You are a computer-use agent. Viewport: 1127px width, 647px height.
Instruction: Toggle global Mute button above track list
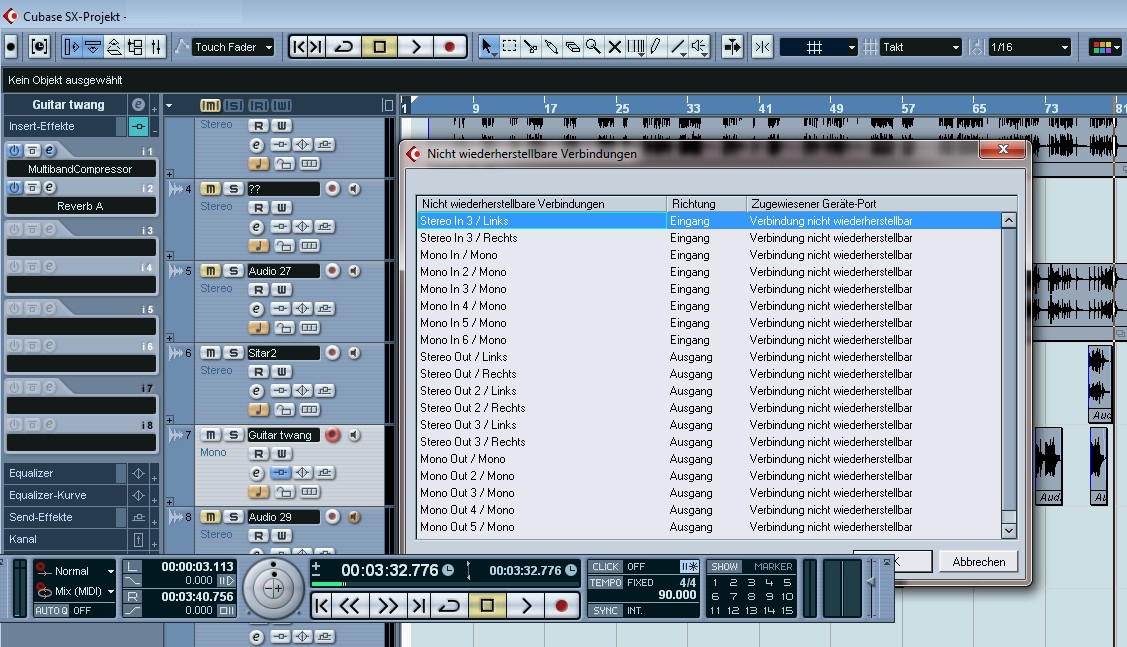coord(210,106)
